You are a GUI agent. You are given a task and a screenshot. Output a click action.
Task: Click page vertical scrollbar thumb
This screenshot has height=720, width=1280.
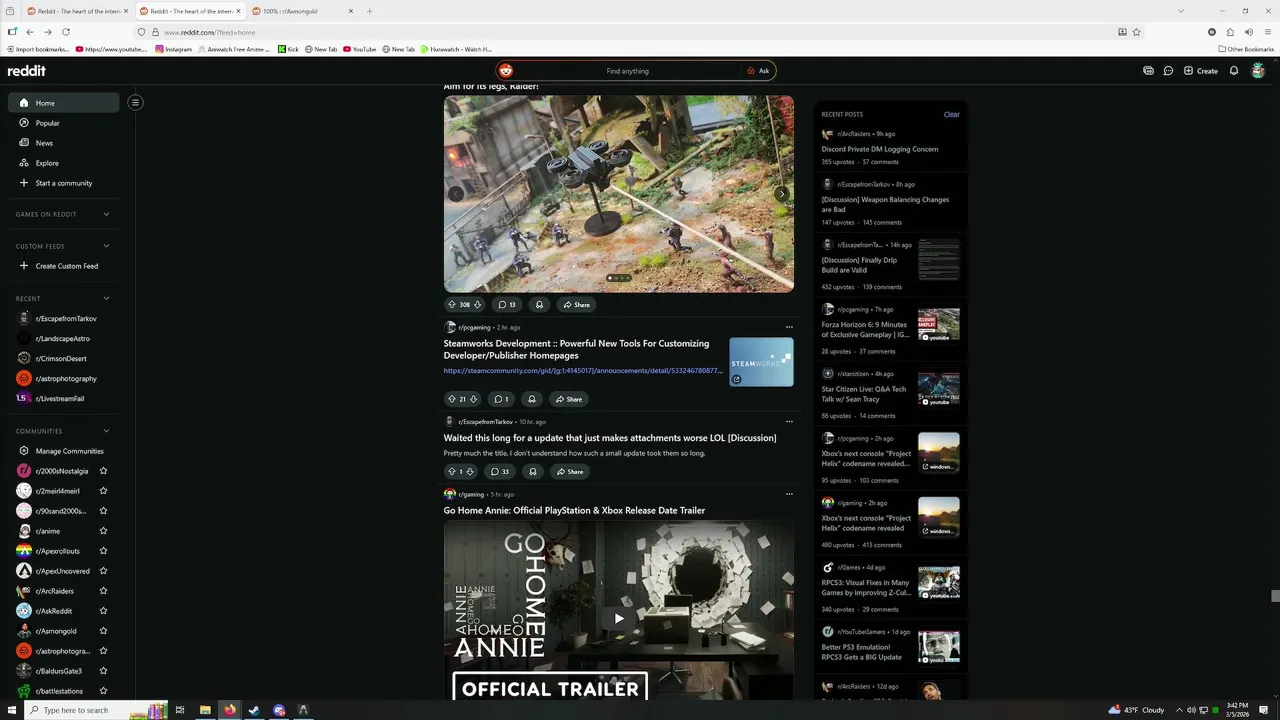(1274, 596)
